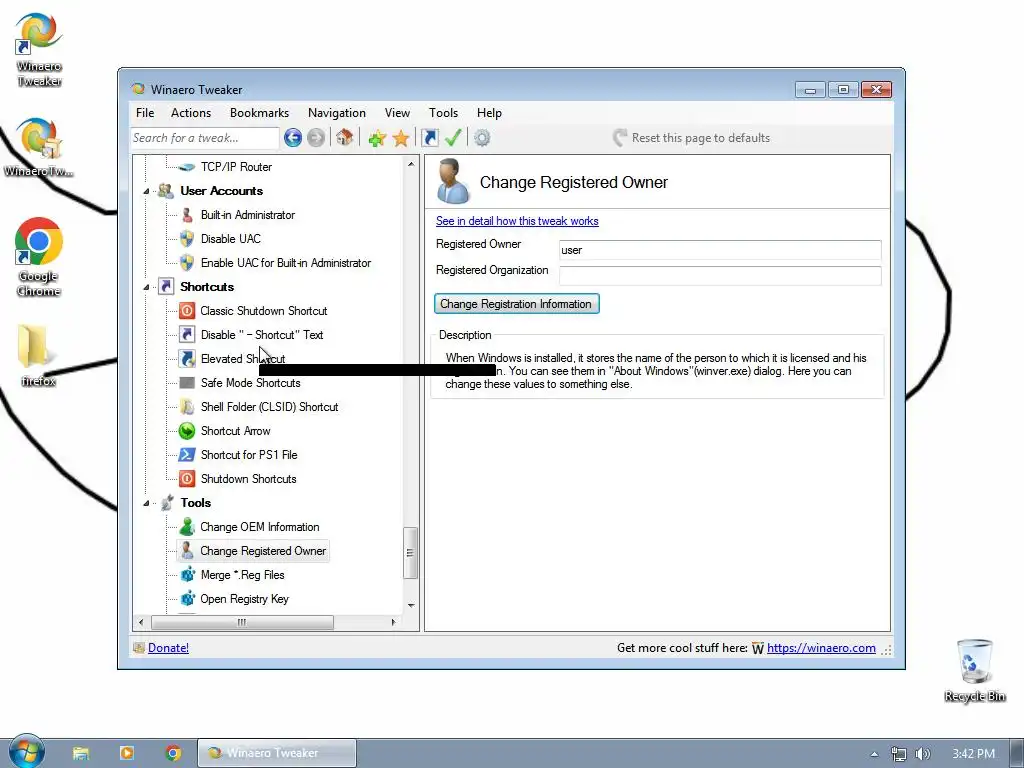Viewport: 1024px width, 768px height.
Task: Open Chrome from the taskbar
Action: coord(172,753)
